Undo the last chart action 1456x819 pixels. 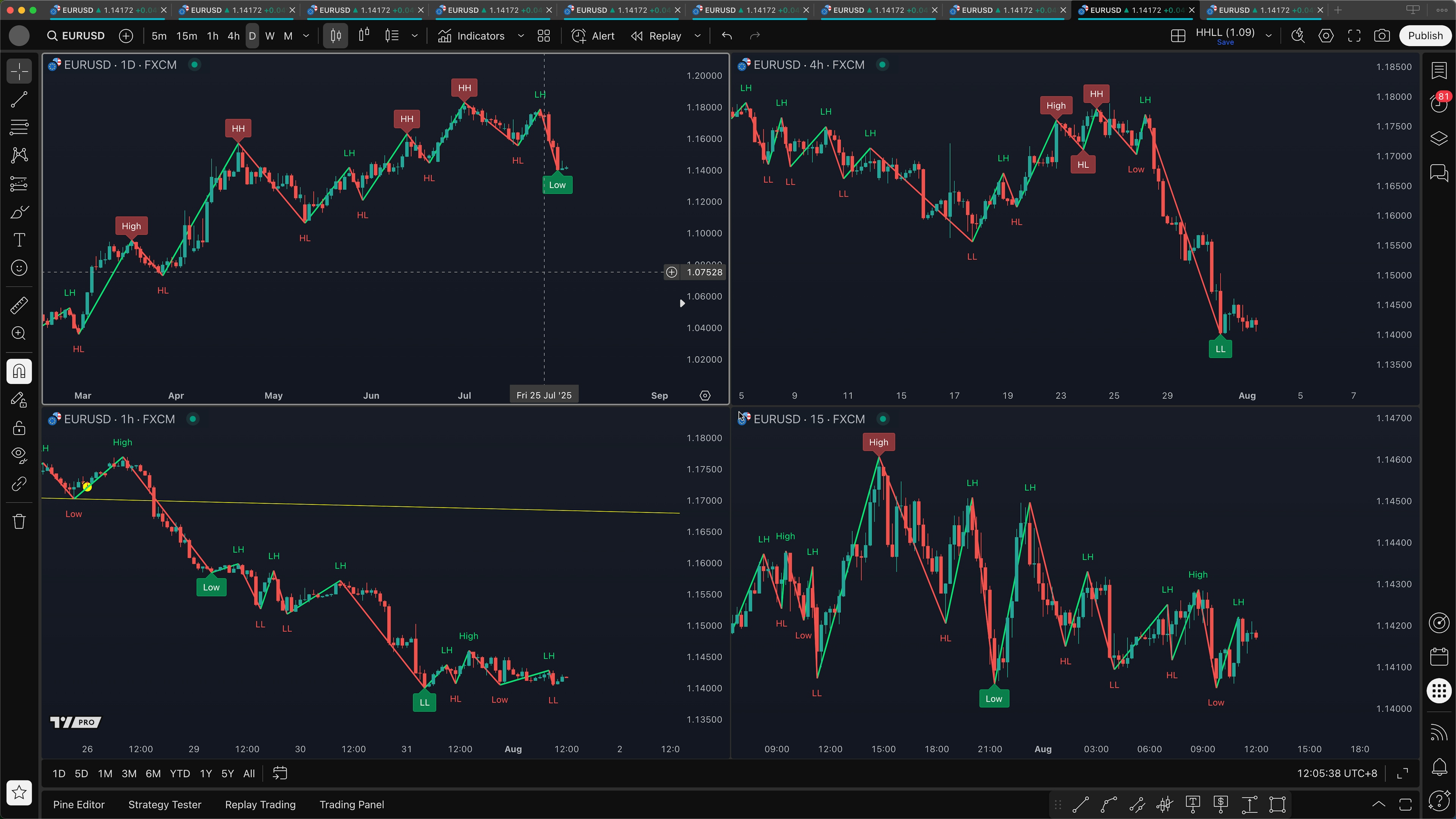pyautogui.click(x=727, y=36)
